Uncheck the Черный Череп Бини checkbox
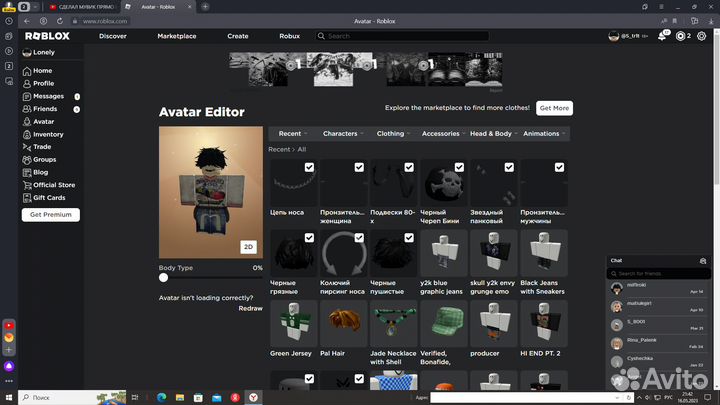Image resolution: width=720 pixels, height=405 pixels. click(459, 167)
